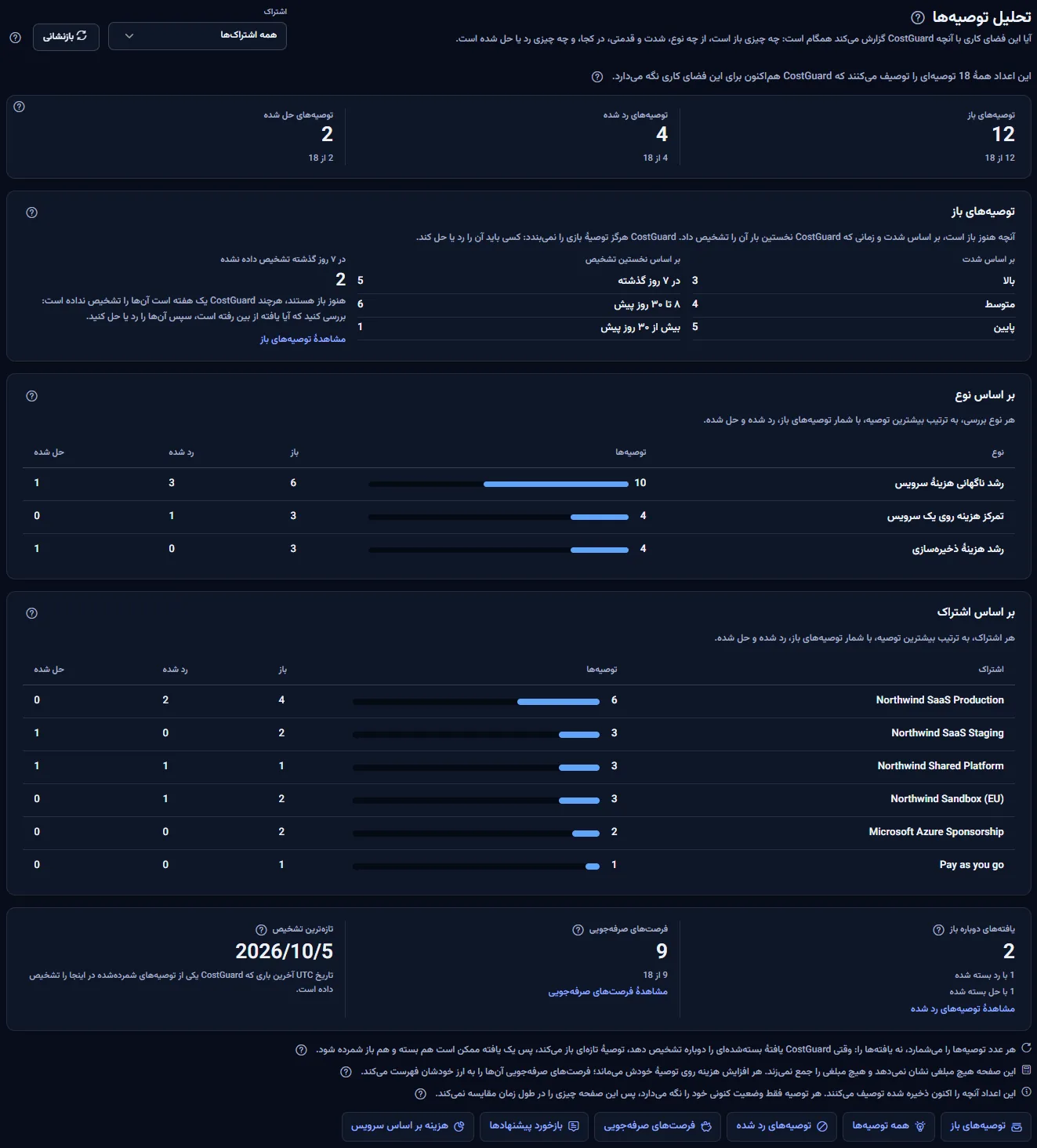
Task: Select the Microsoft Azure Sponsorship row name
Action: click(x=936, y=832)
